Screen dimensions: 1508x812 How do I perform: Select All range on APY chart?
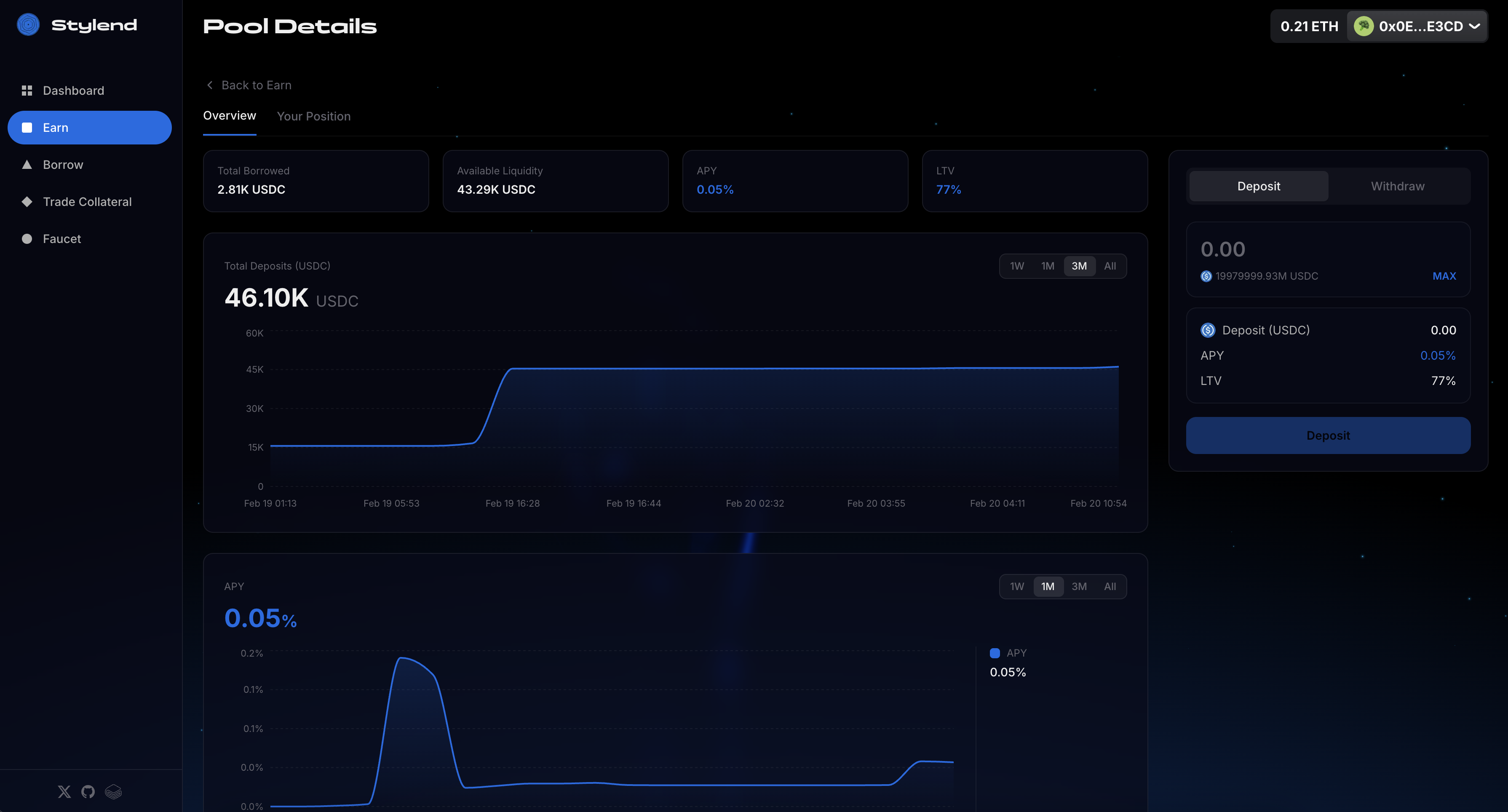[1110, 587]
